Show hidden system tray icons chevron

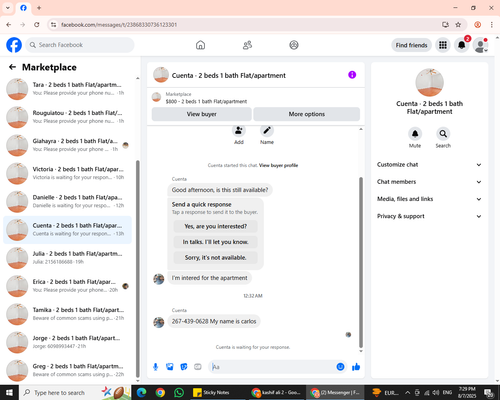click(407, 392)
